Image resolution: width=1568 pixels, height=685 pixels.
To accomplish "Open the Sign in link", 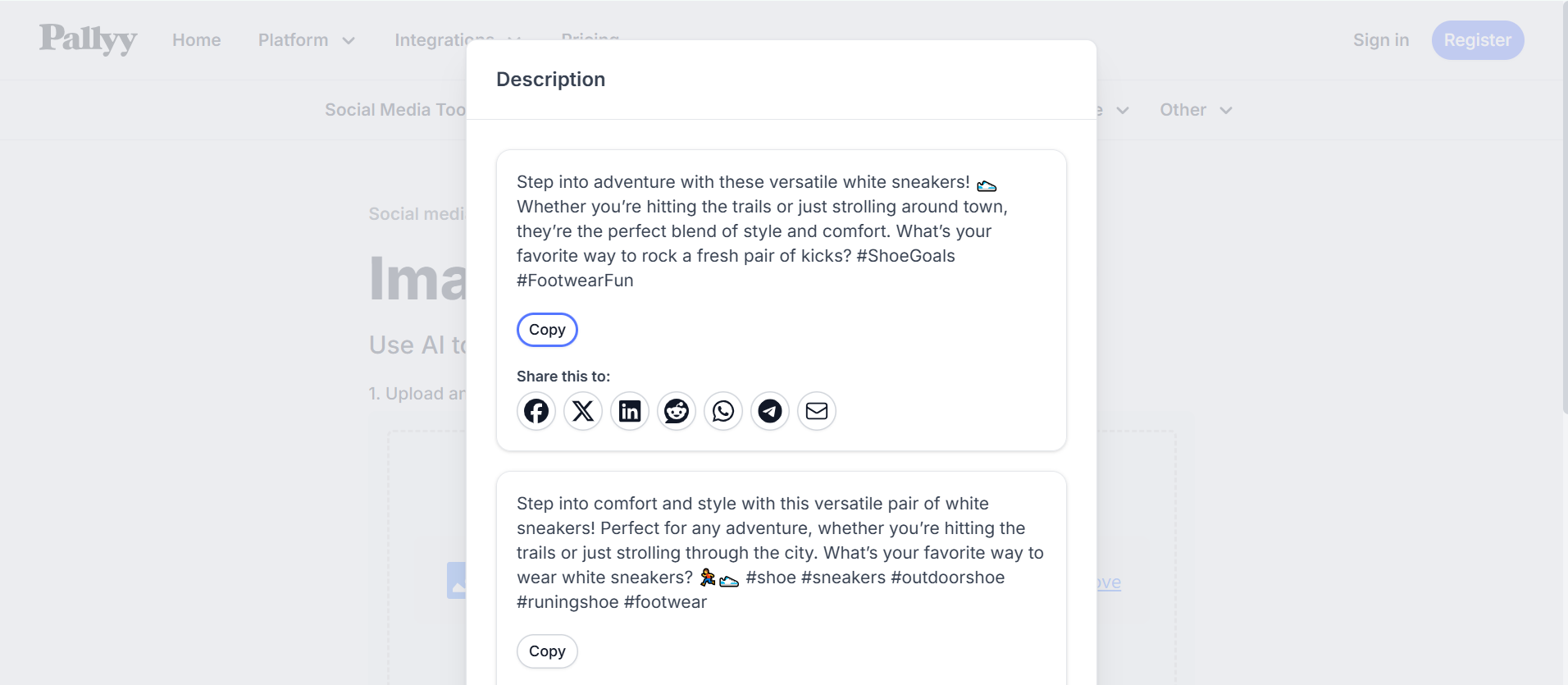I will pos(1380,40).
